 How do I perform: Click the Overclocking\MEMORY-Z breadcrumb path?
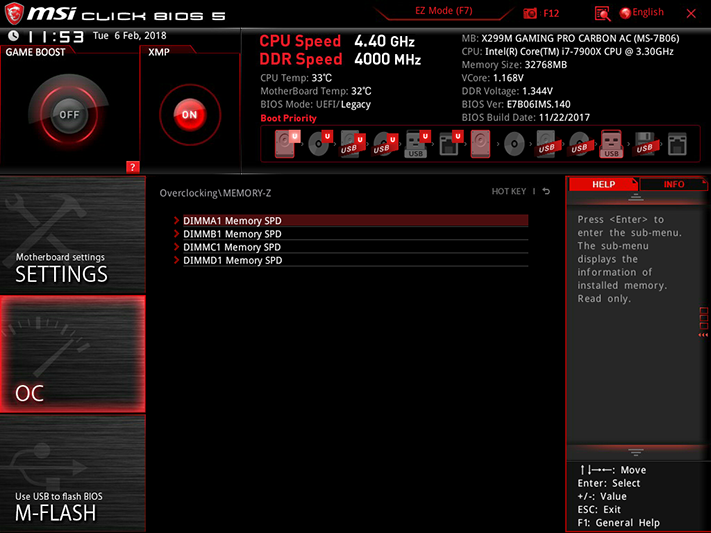[215, 193]
